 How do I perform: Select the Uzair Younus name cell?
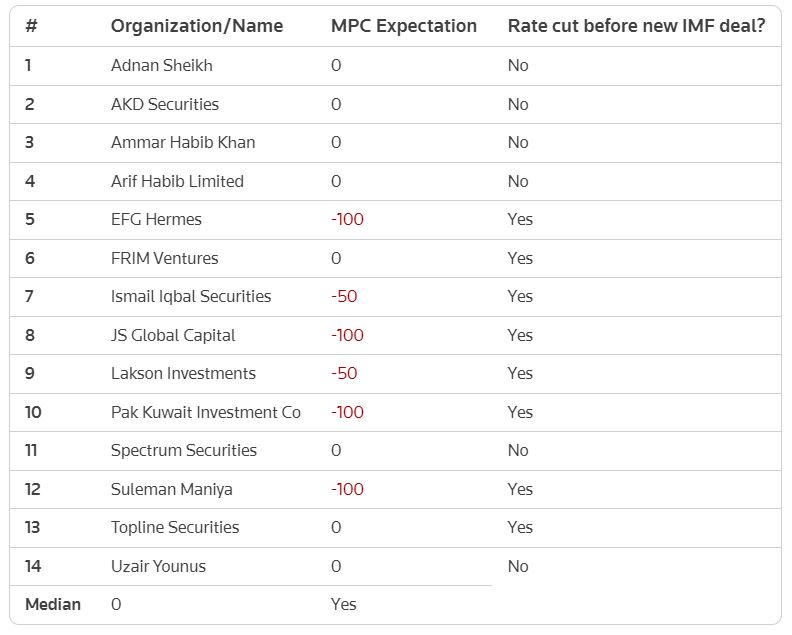[x=158, y=566]
